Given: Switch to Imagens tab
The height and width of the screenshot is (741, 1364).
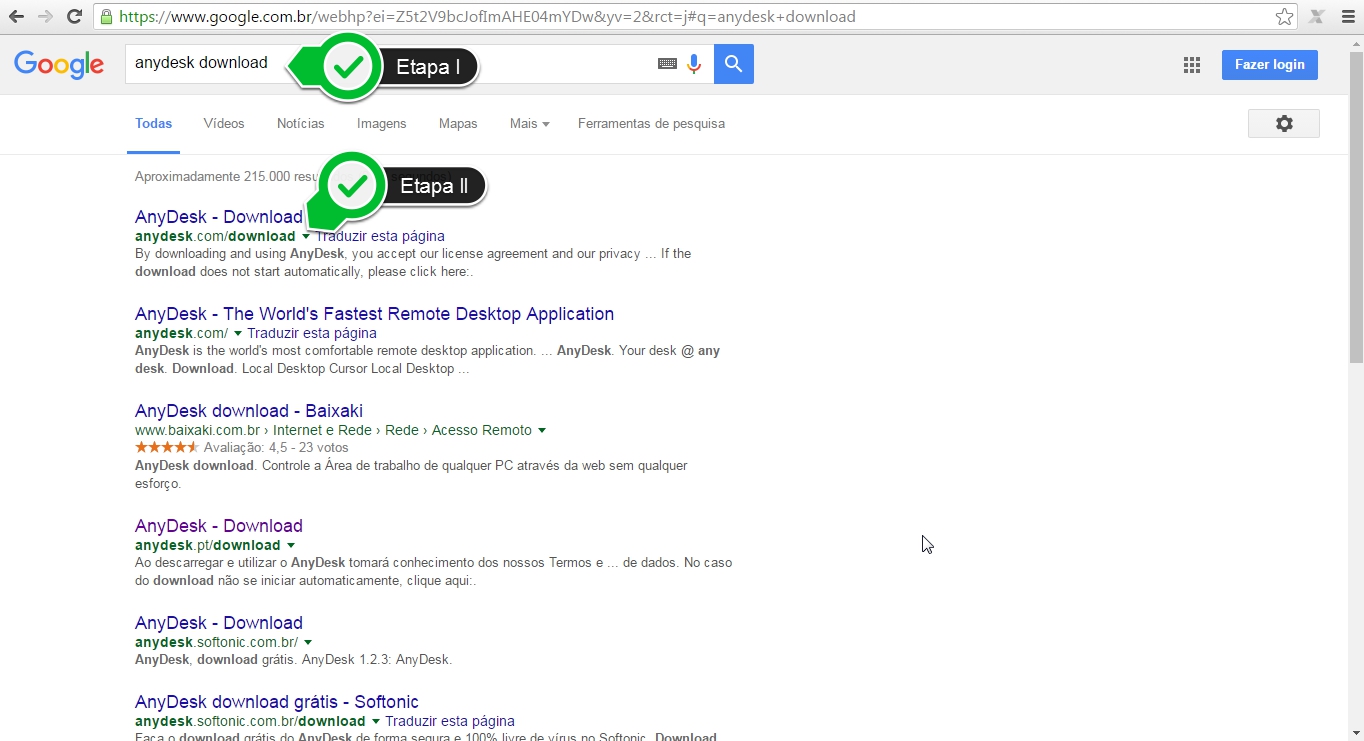Looking at the screenshot, I should click(382, 124).
